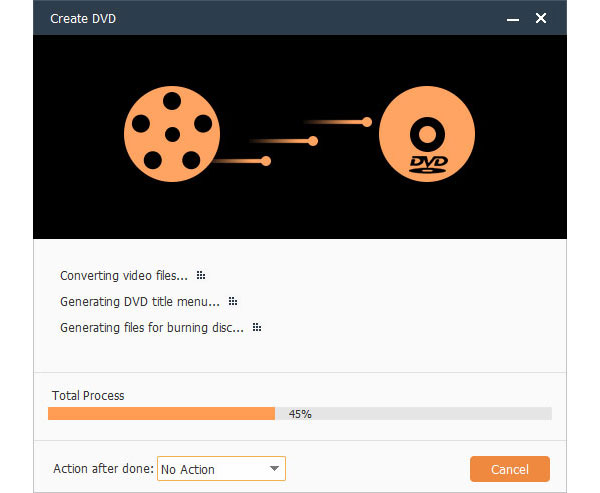
Task: Click 'Generating files for burning disc...' text
Action: 152,328
